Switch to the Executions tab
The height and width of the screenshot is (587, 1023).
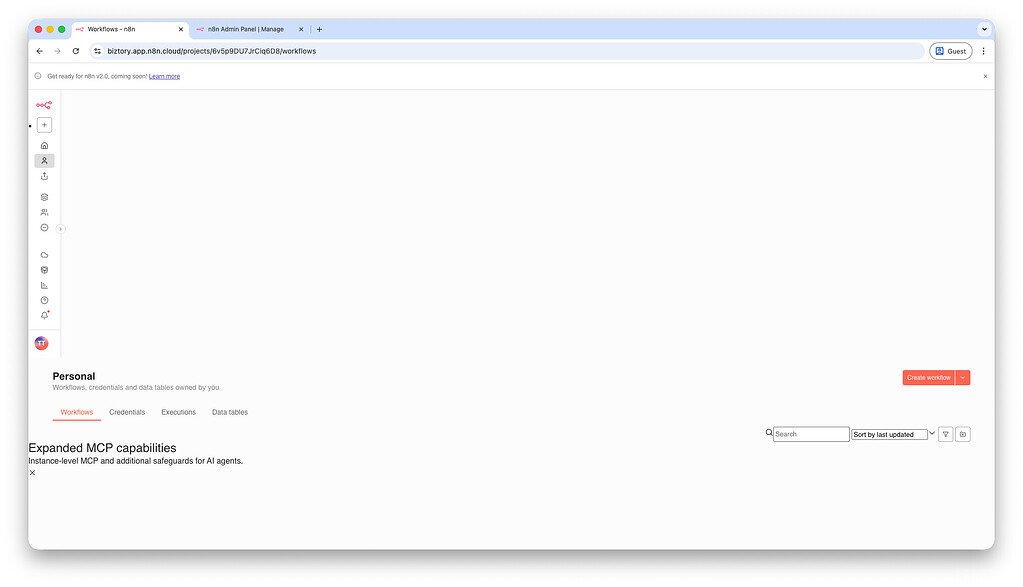click(178, 412)
